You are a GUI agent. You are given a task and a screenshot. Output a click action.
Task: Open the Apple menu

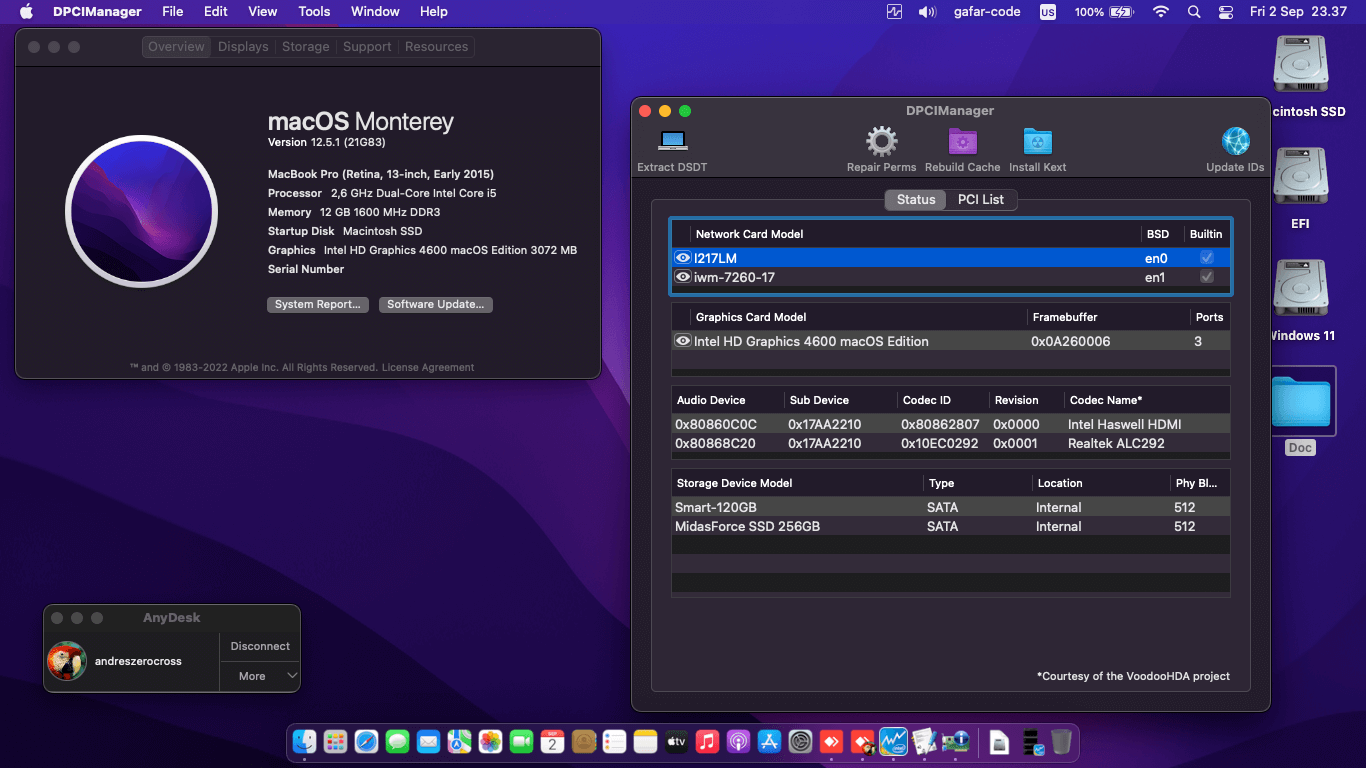[x=27, y=12]
